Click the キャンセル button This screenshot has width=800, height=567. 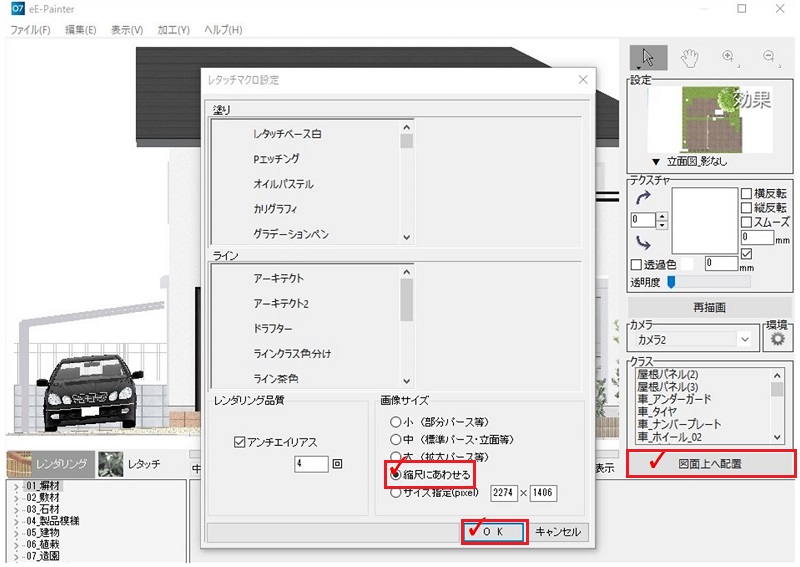[x=558, y=532]
